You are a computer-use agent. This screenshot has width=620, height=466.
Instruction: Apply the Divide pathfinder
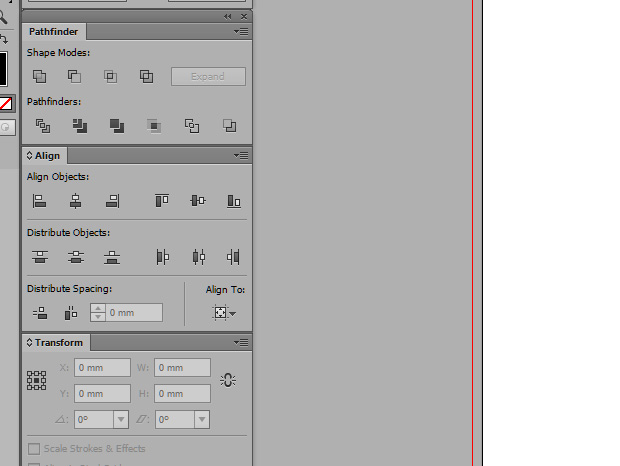pyautogui.click(x=43, y=126)
